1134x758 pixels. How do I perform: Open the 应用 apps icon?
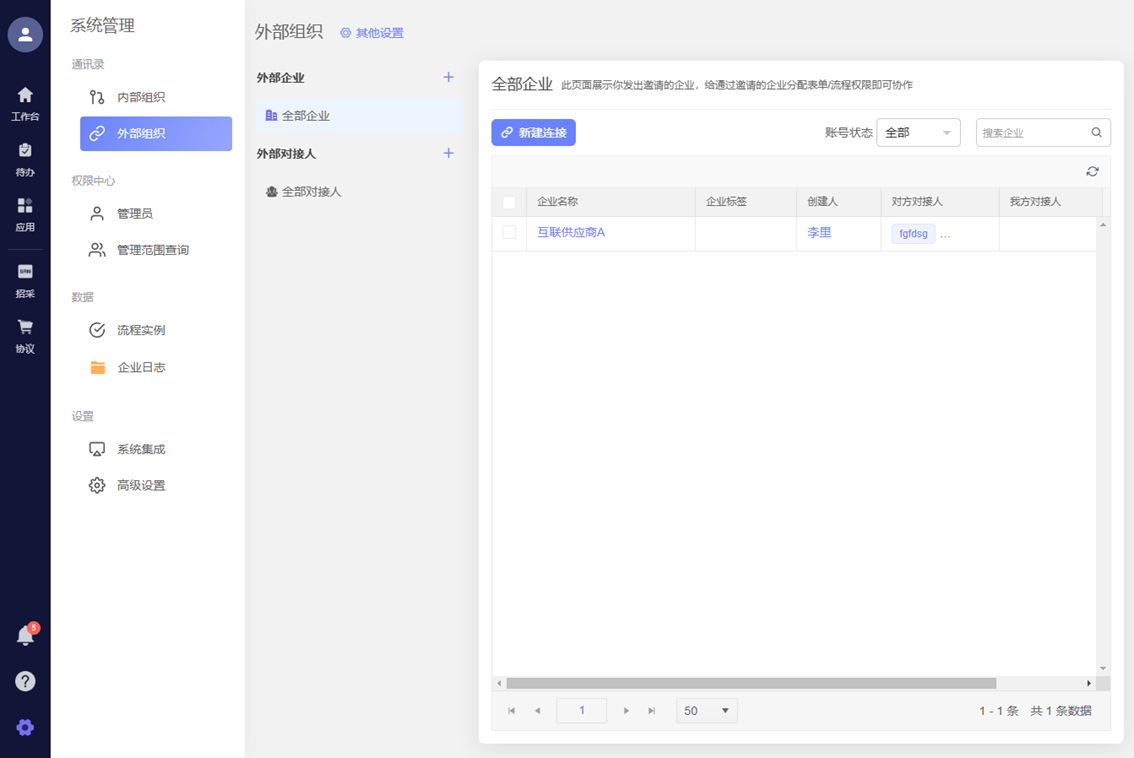coord(25,213)
